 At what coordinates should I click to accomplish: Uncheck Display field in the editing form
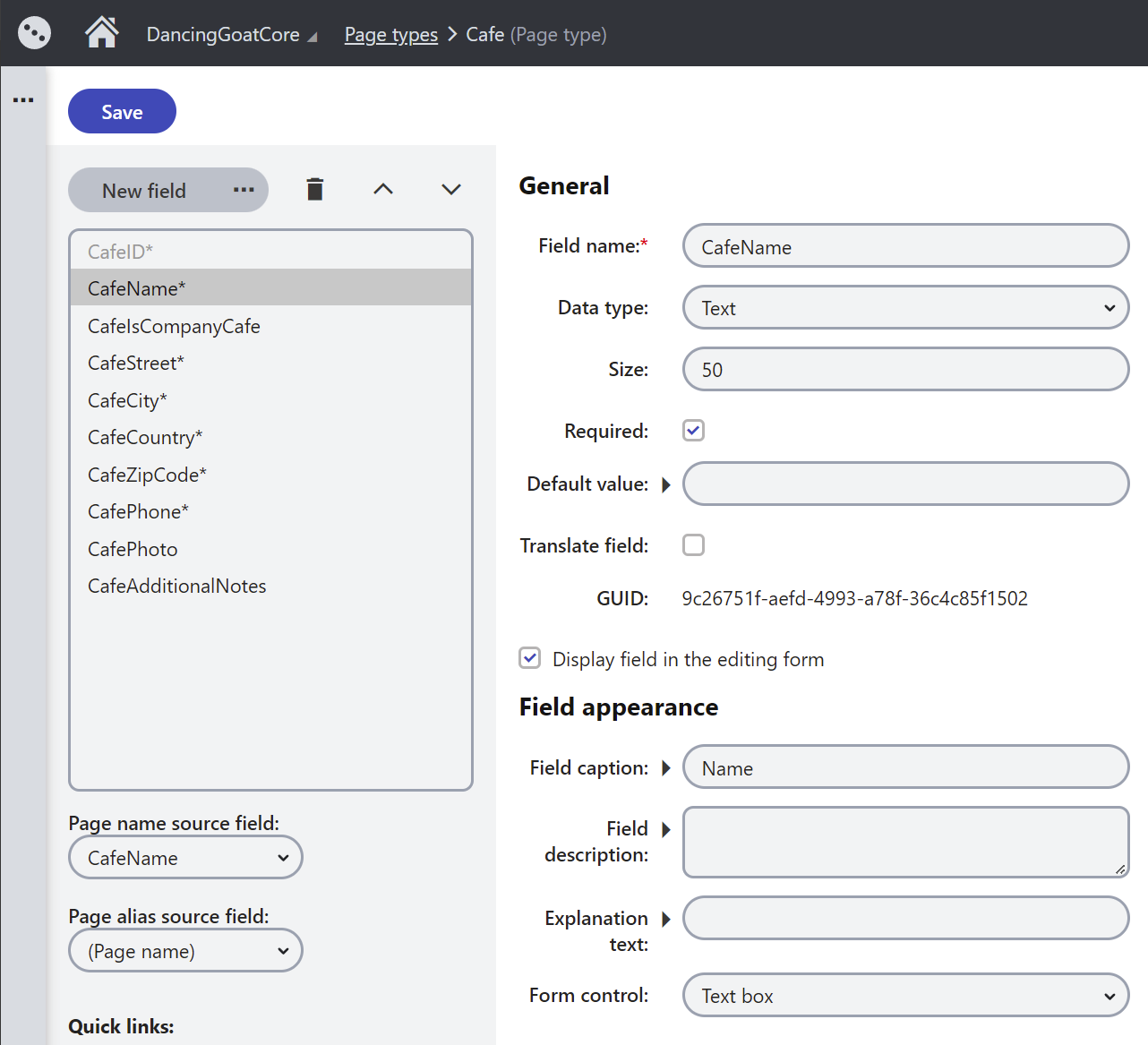530,659
